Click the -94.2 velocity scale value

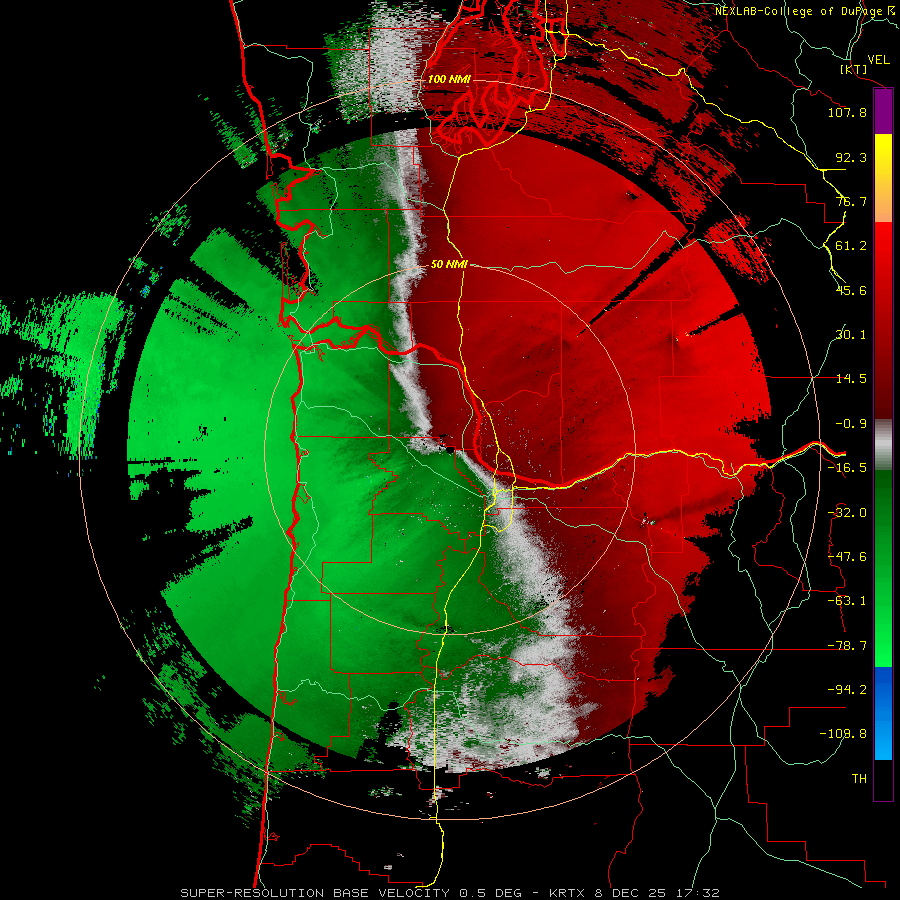coord(847,690)
